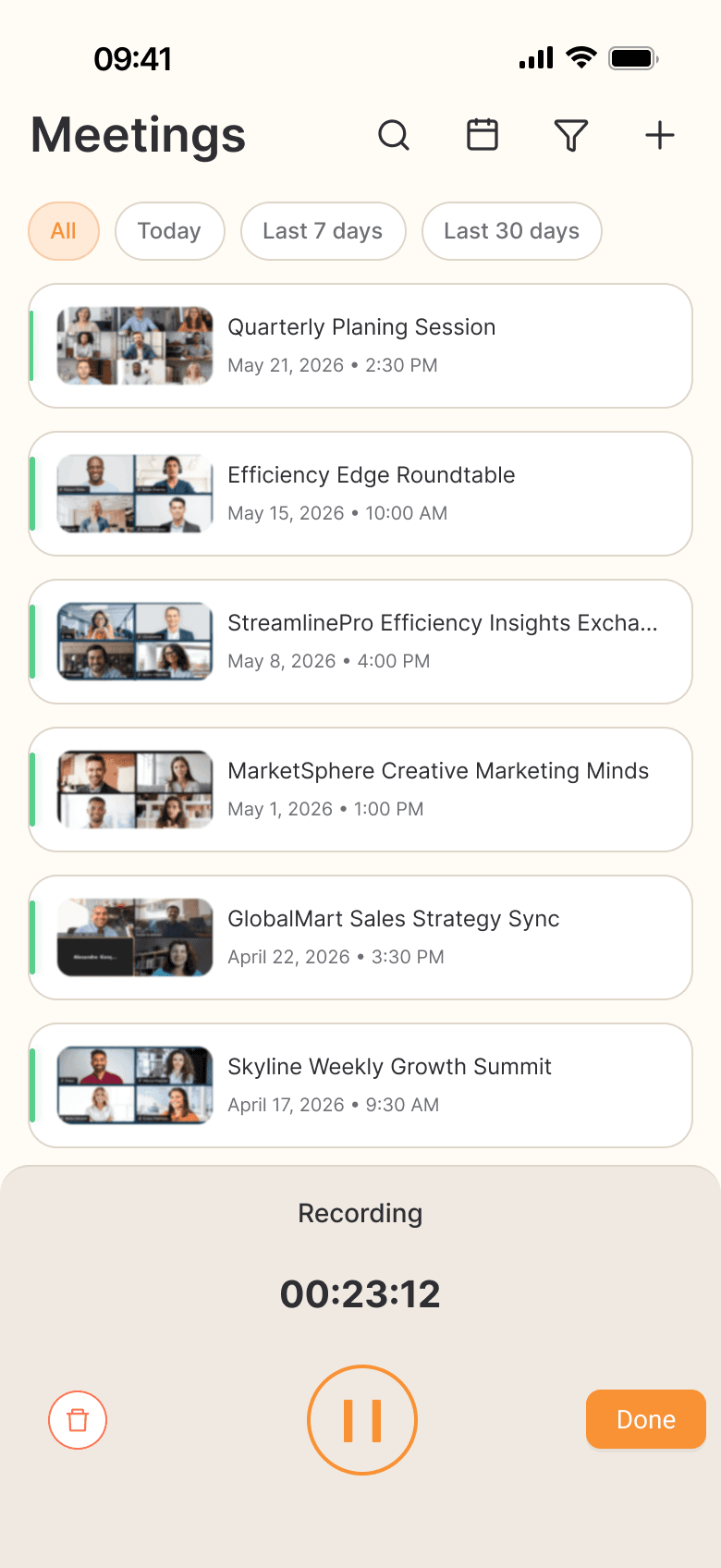
Task: Open Skyline Weekly Growth Summit meeting
Action: 360,1085
